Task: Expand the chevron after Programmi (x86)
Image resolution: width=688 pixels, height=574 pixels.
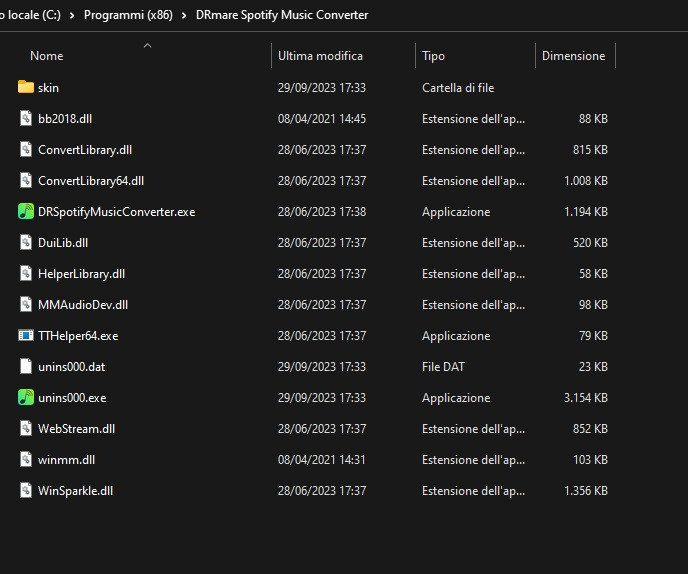Action: 184,15
